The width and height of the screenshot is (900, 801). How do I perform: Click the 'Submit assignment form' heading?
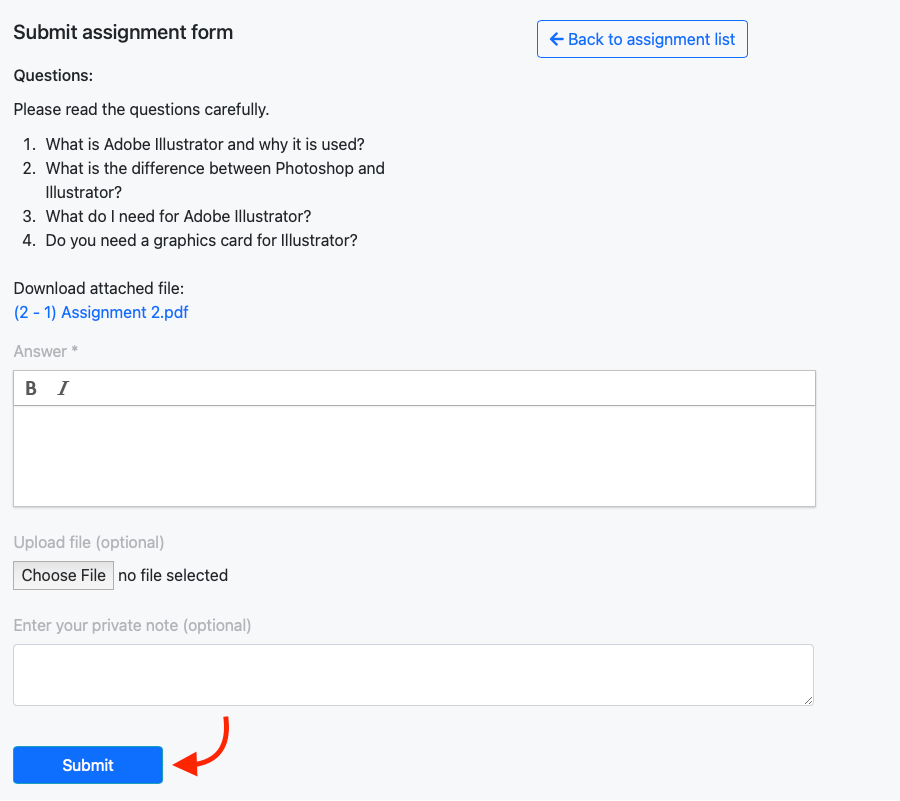point(123,32)
